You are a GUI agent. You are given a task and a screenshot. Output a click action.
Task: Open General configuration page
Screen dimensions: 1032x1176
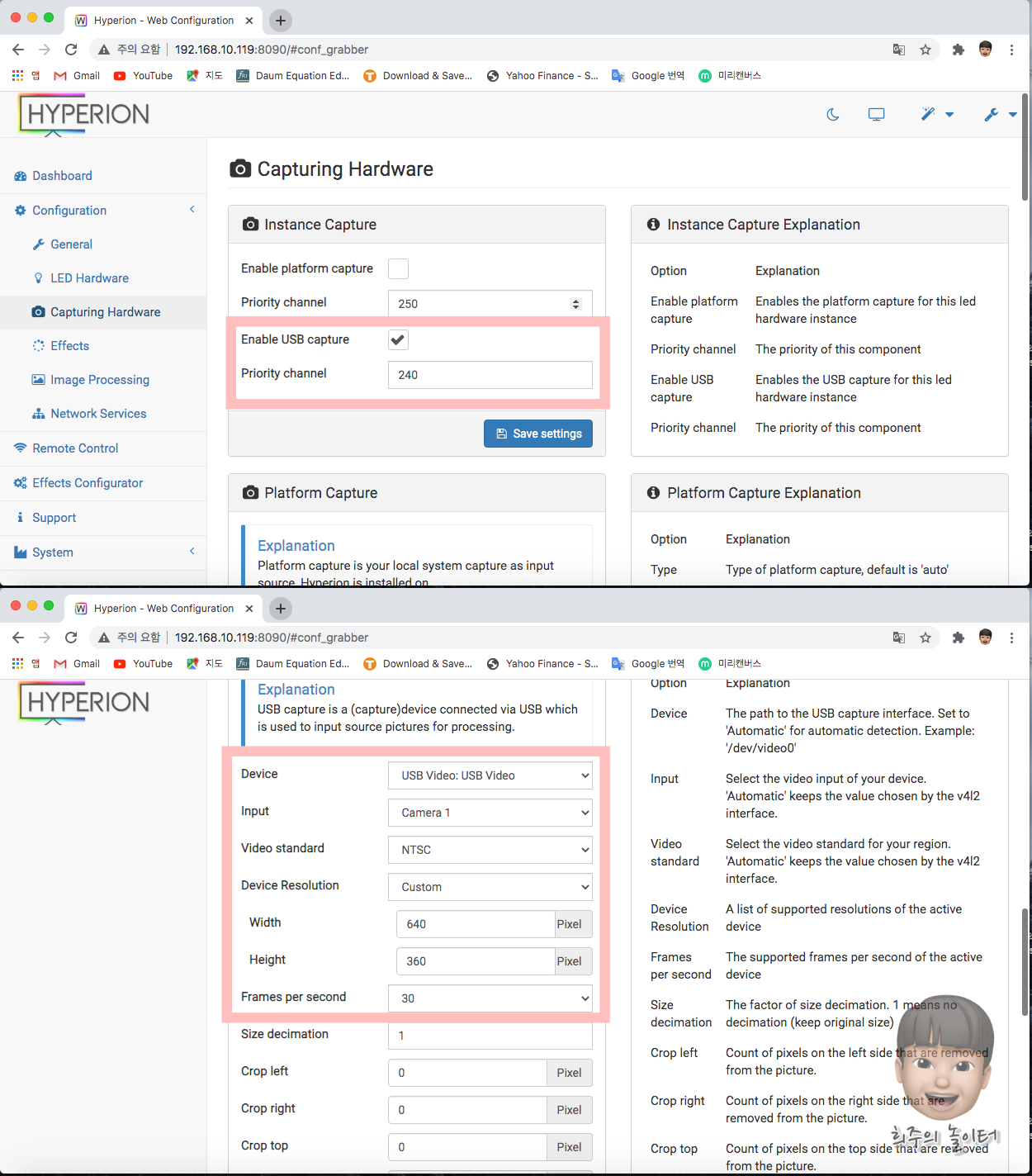(71, 244)
